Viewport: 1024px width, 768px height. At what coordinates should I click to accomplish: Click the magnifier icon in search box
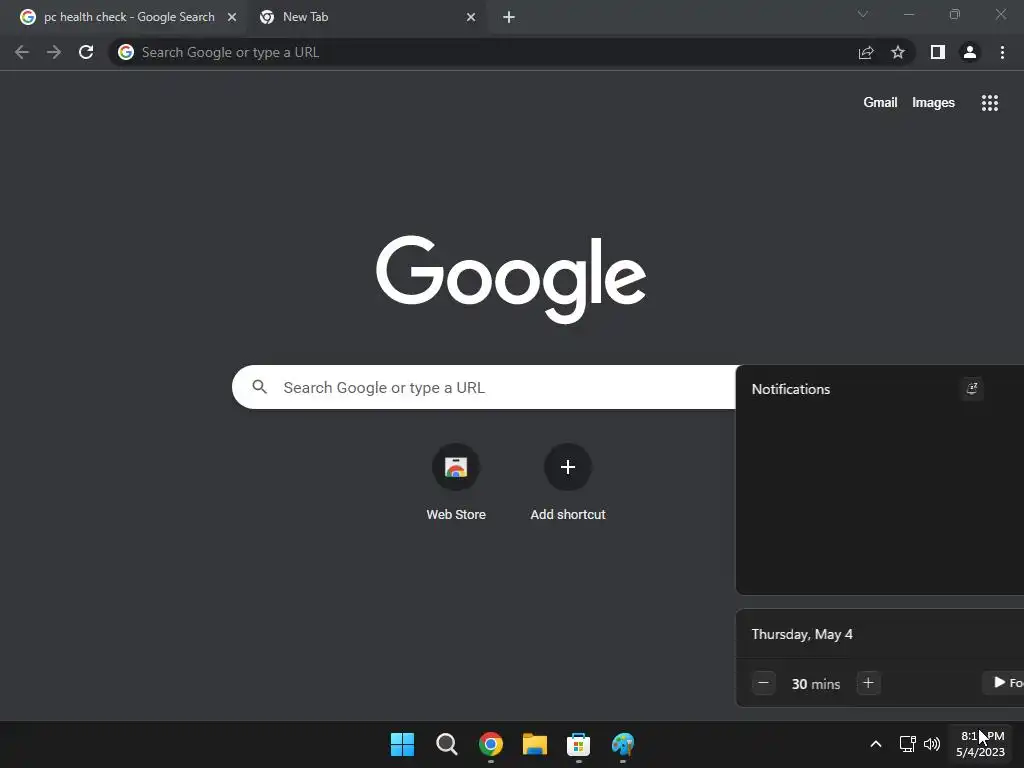pos(260,387)
